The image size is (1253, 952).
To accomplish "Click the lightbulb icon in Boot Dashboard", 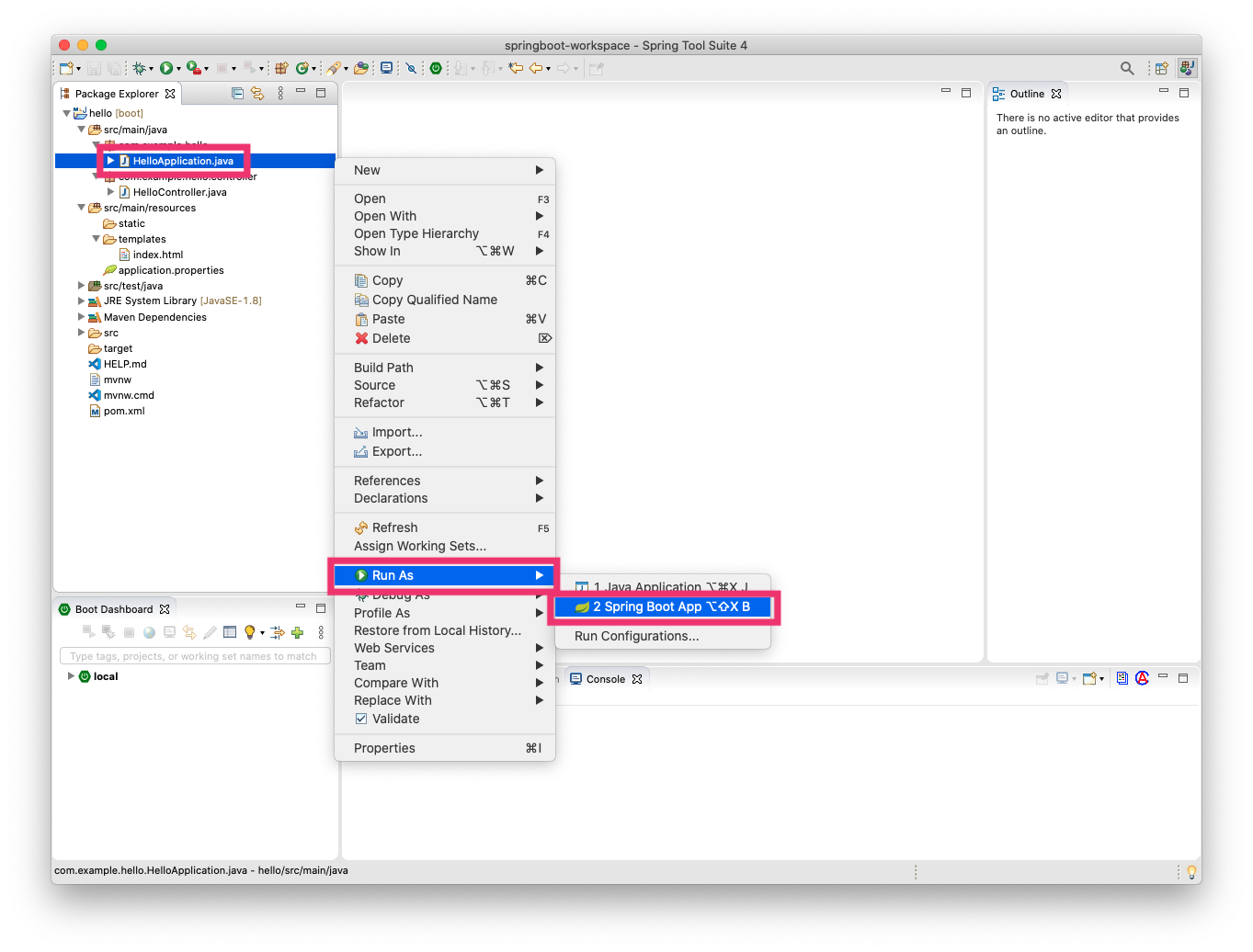I will 250,632.
